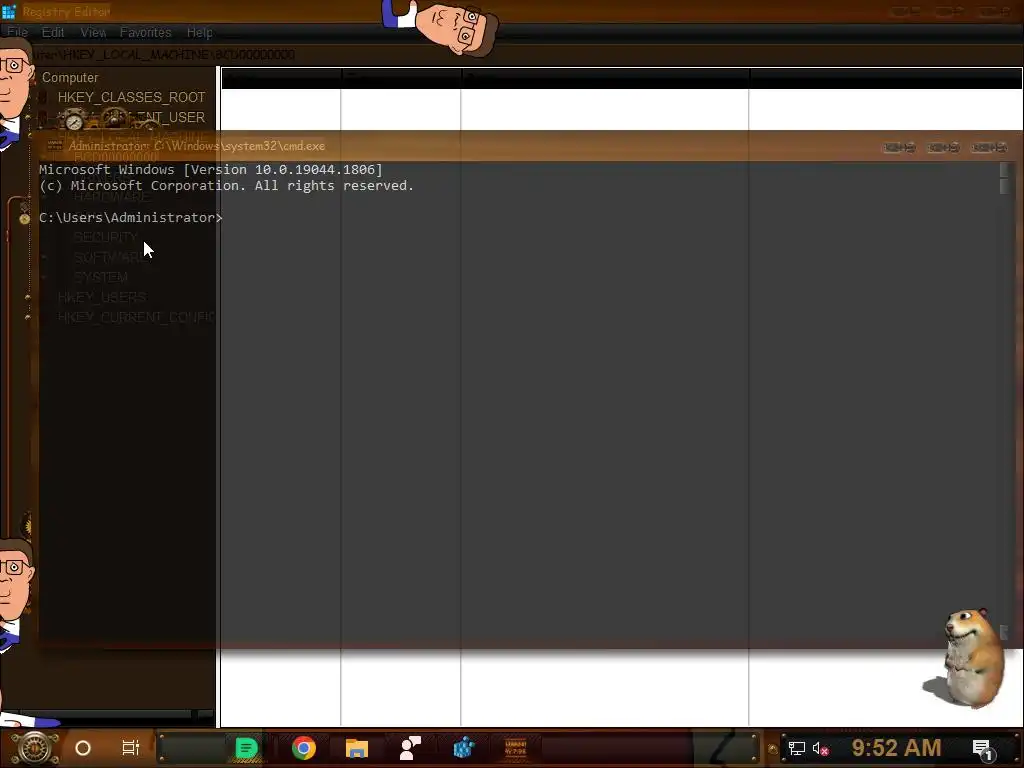Minimize the cmd.exe window
Image resolution: width=1024 pixels, height=768 pixels.
coord(899,148)
